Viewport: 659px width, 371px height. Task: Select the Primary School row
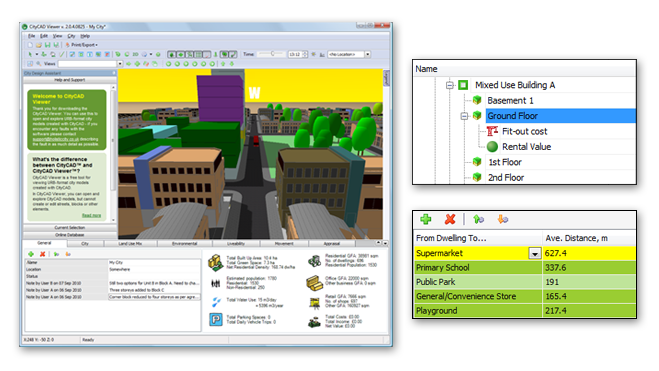click(x=524, y=268)
